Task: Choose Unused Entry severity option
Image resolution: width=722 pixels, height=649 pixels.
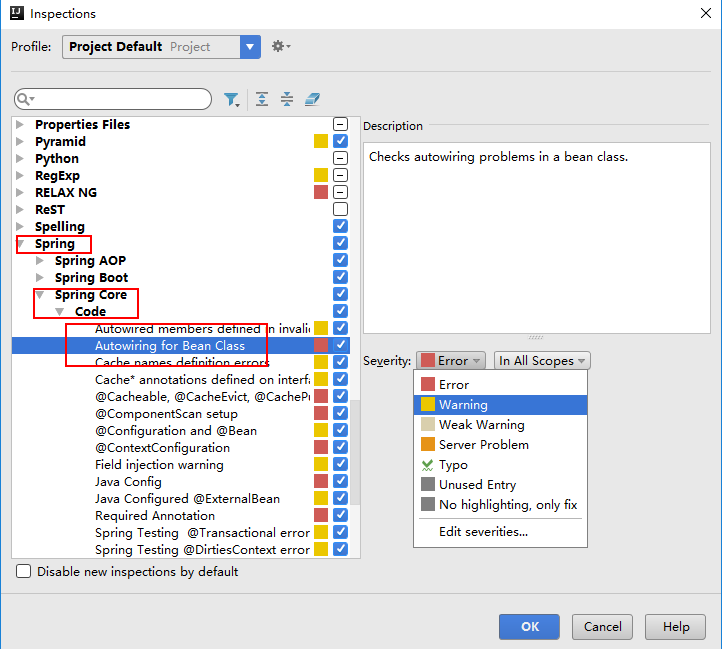Action: [500, 485]
